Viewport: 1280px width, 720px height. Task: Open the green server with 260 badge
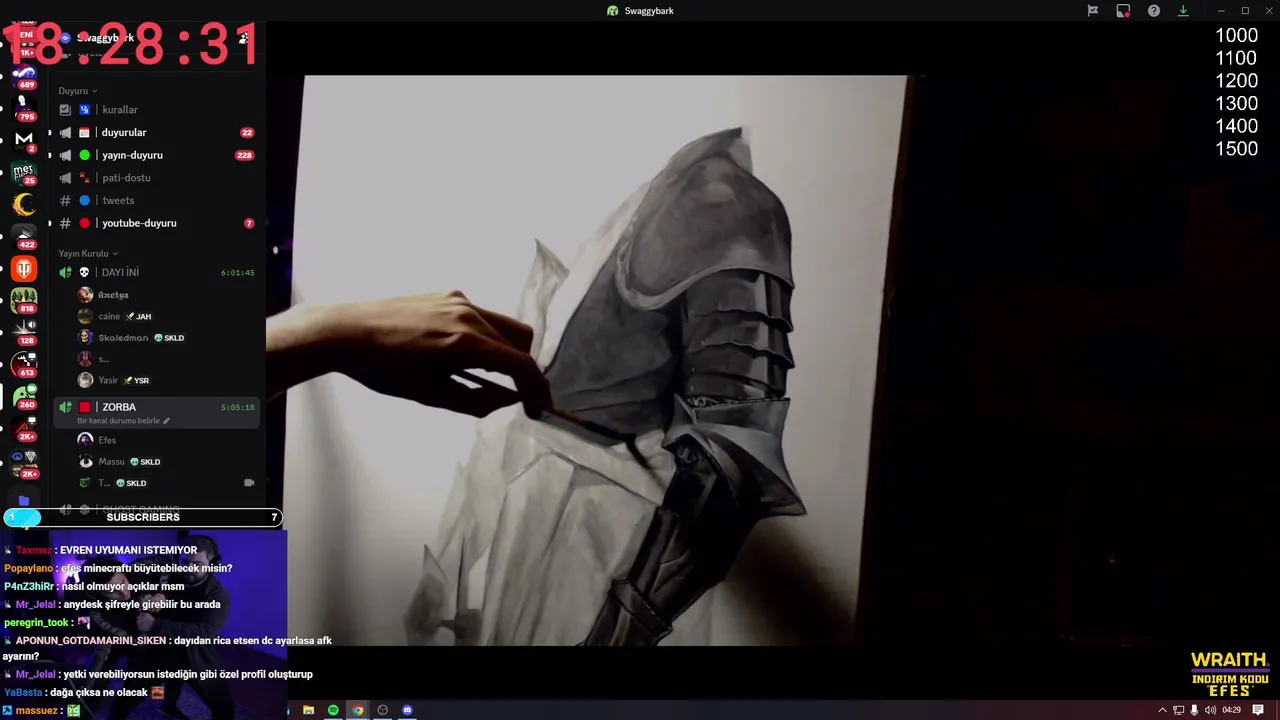(x=24, y=396)
